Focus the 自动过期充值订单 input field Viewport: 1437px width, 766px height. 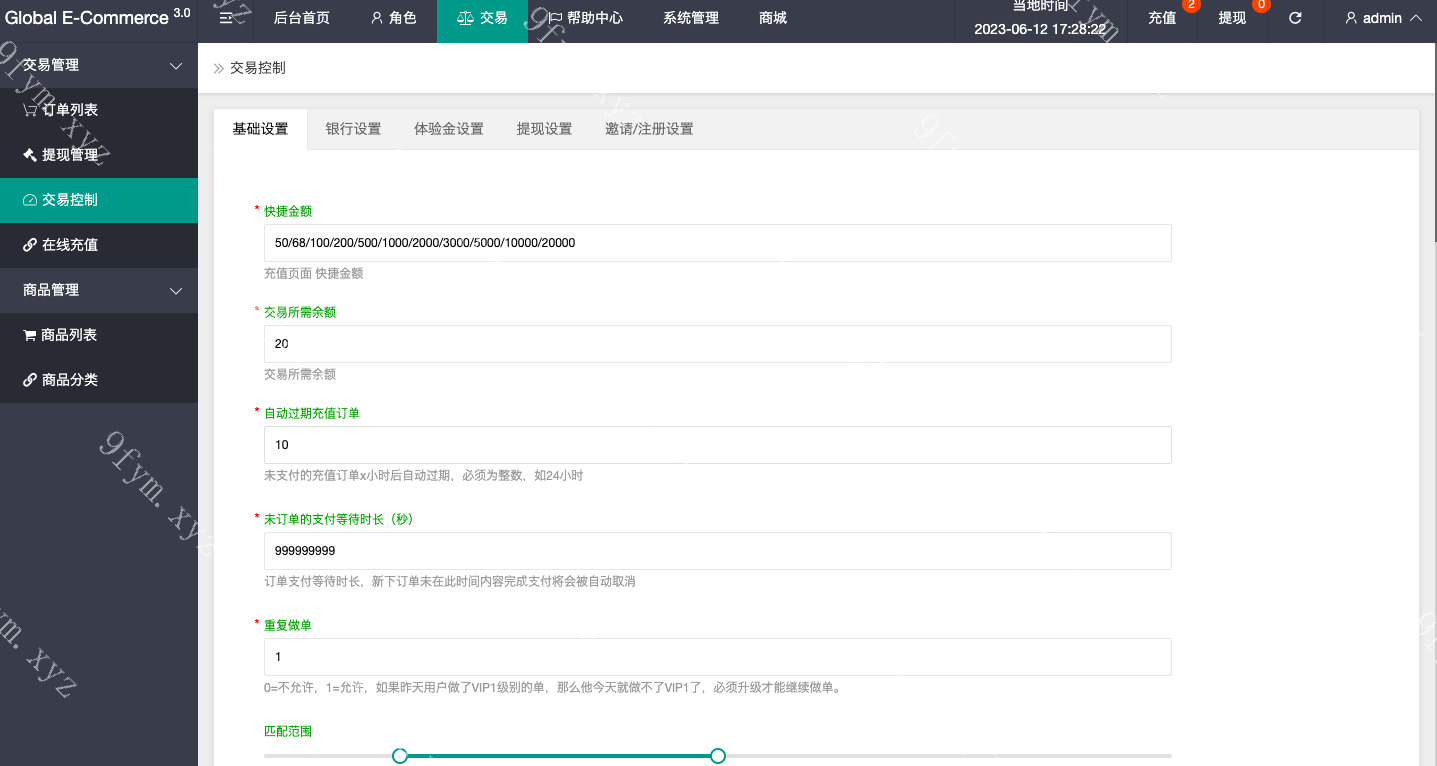(717, 445)
